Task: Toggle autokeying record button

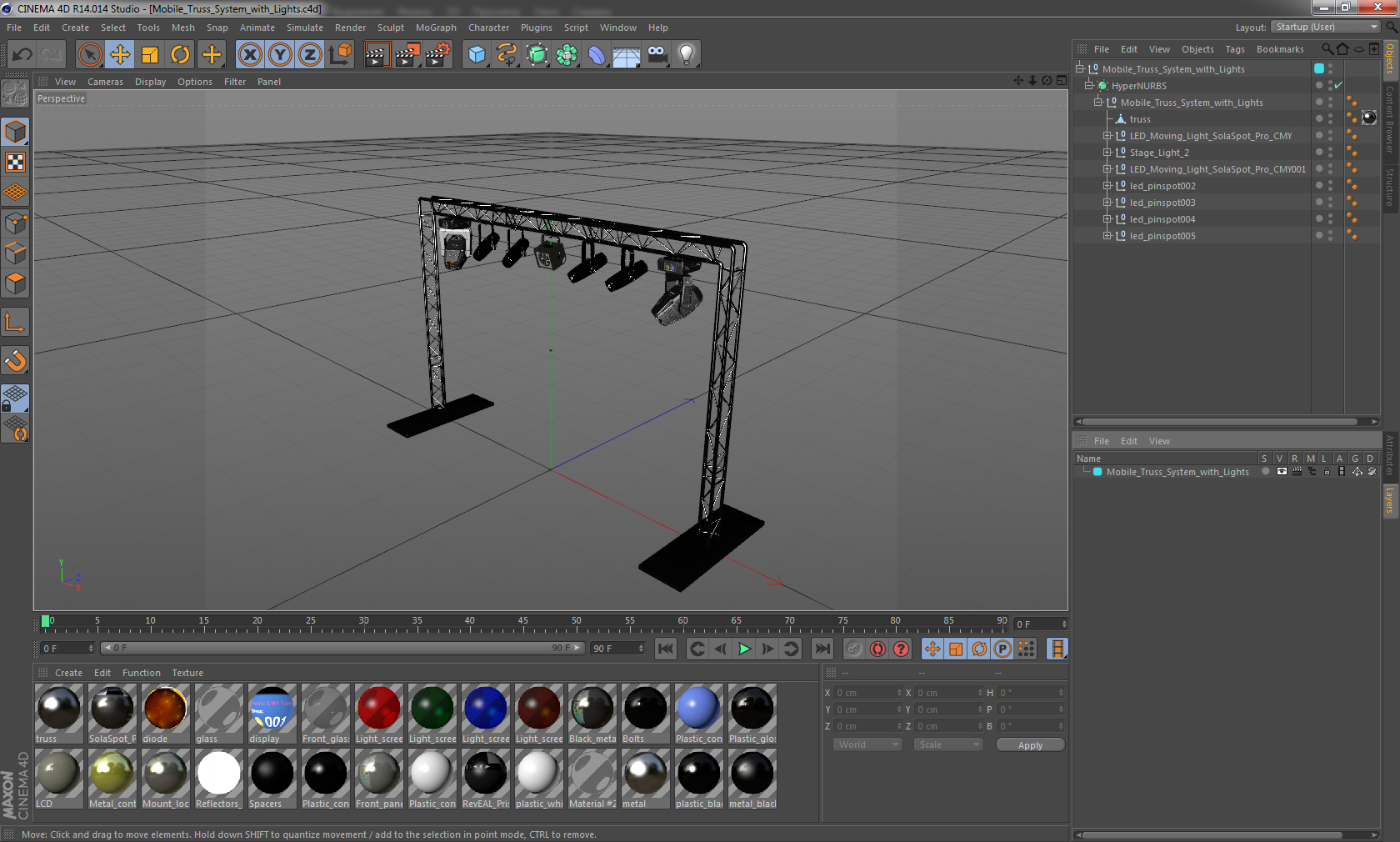Action: click(877, 649)
